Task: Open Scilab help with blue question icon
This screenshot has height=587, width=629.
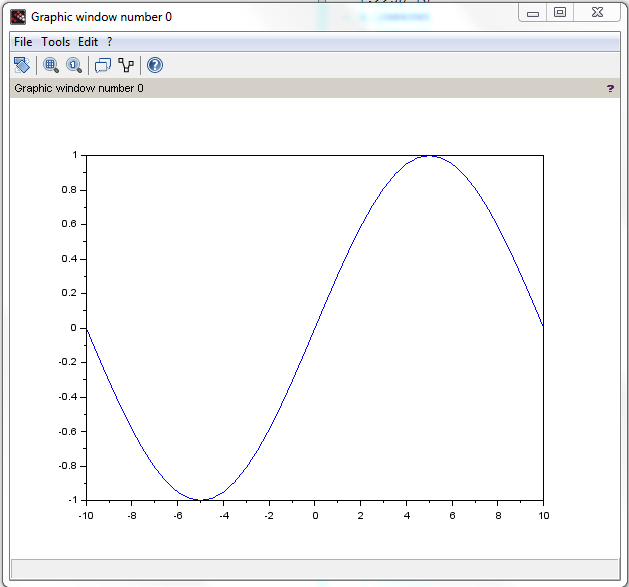Action: [x=155, y=65]
